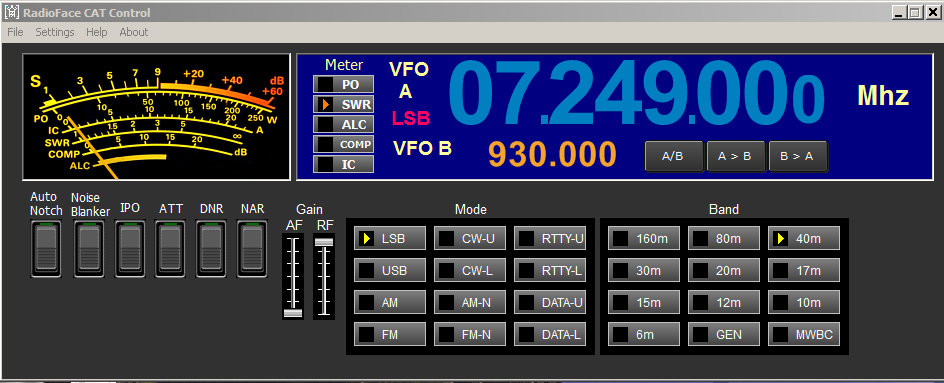Enable the IPO rocker switch
The height and width of the screenshot is (383, 944).
click(130, 249)
